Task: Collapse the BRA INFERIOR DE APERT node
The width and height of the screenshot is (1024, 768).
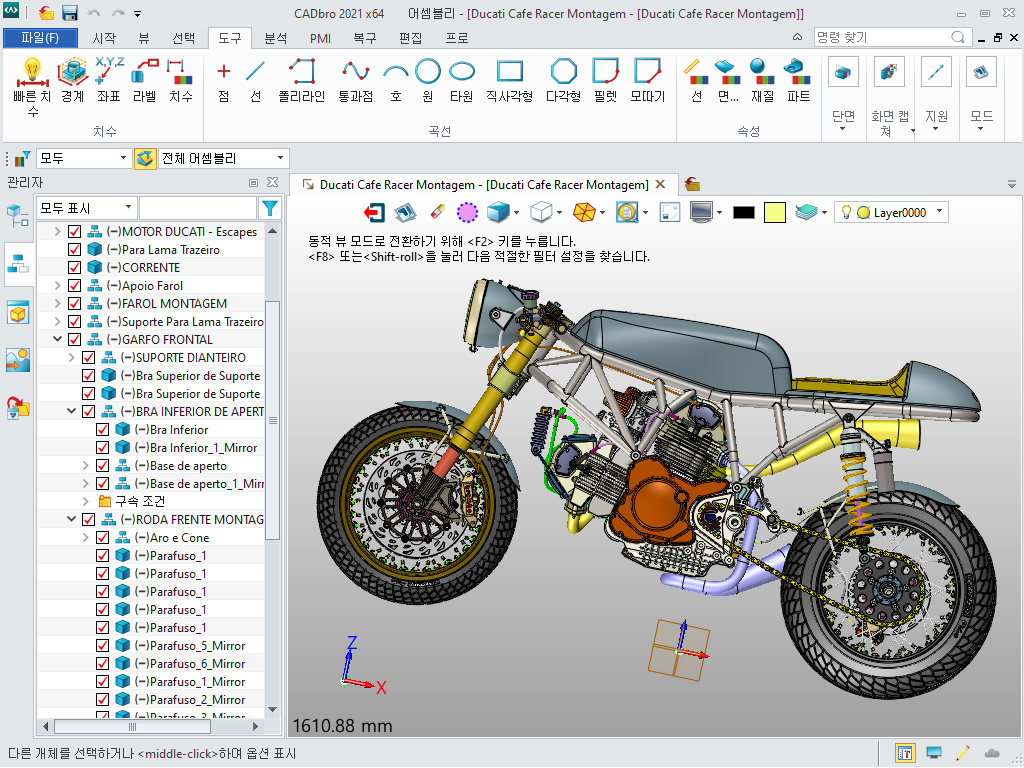Action: (x=72, y=411)
